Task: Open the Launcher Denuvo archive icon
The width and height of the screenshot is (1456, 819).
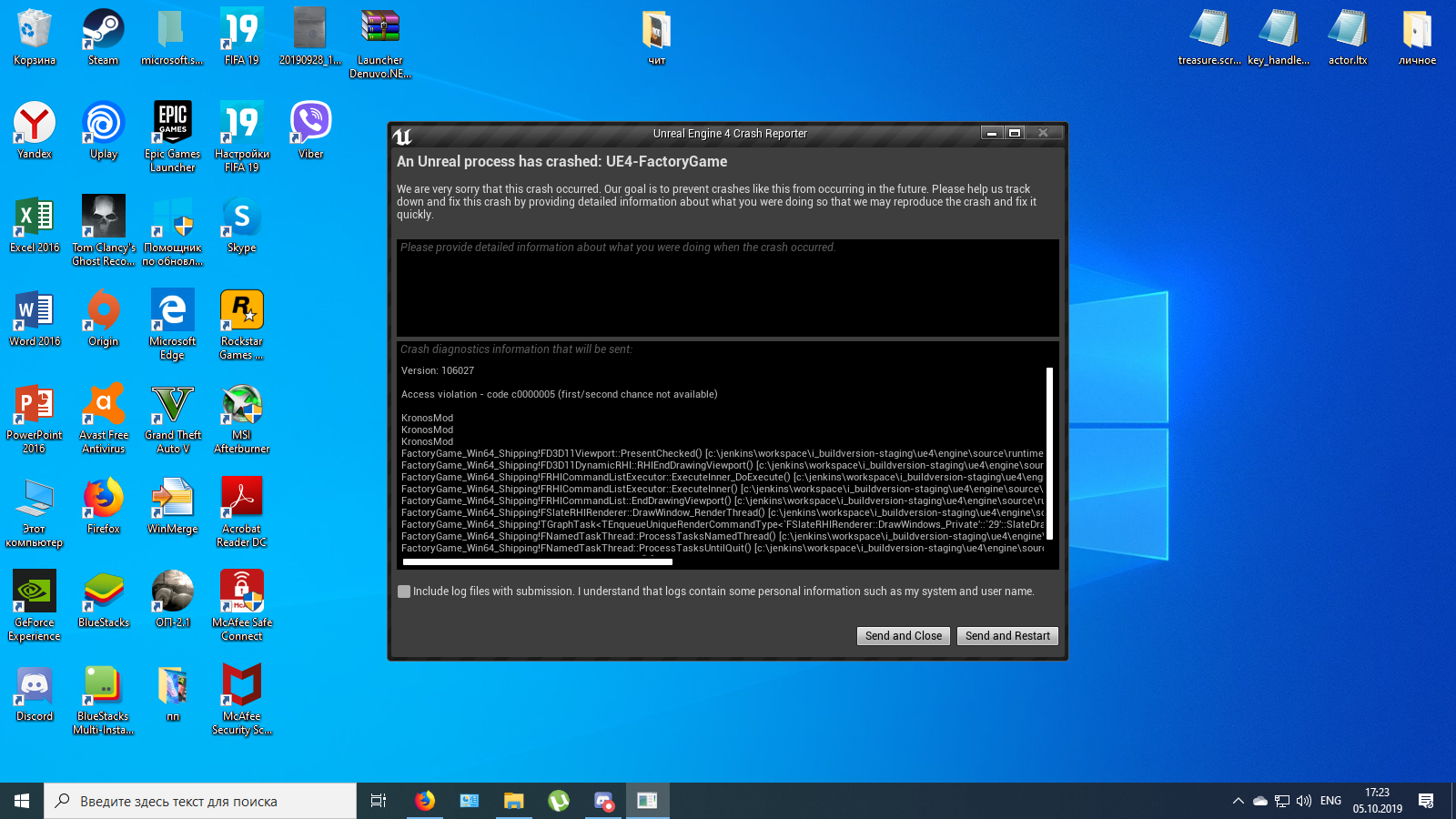Action: click(379, 43)
